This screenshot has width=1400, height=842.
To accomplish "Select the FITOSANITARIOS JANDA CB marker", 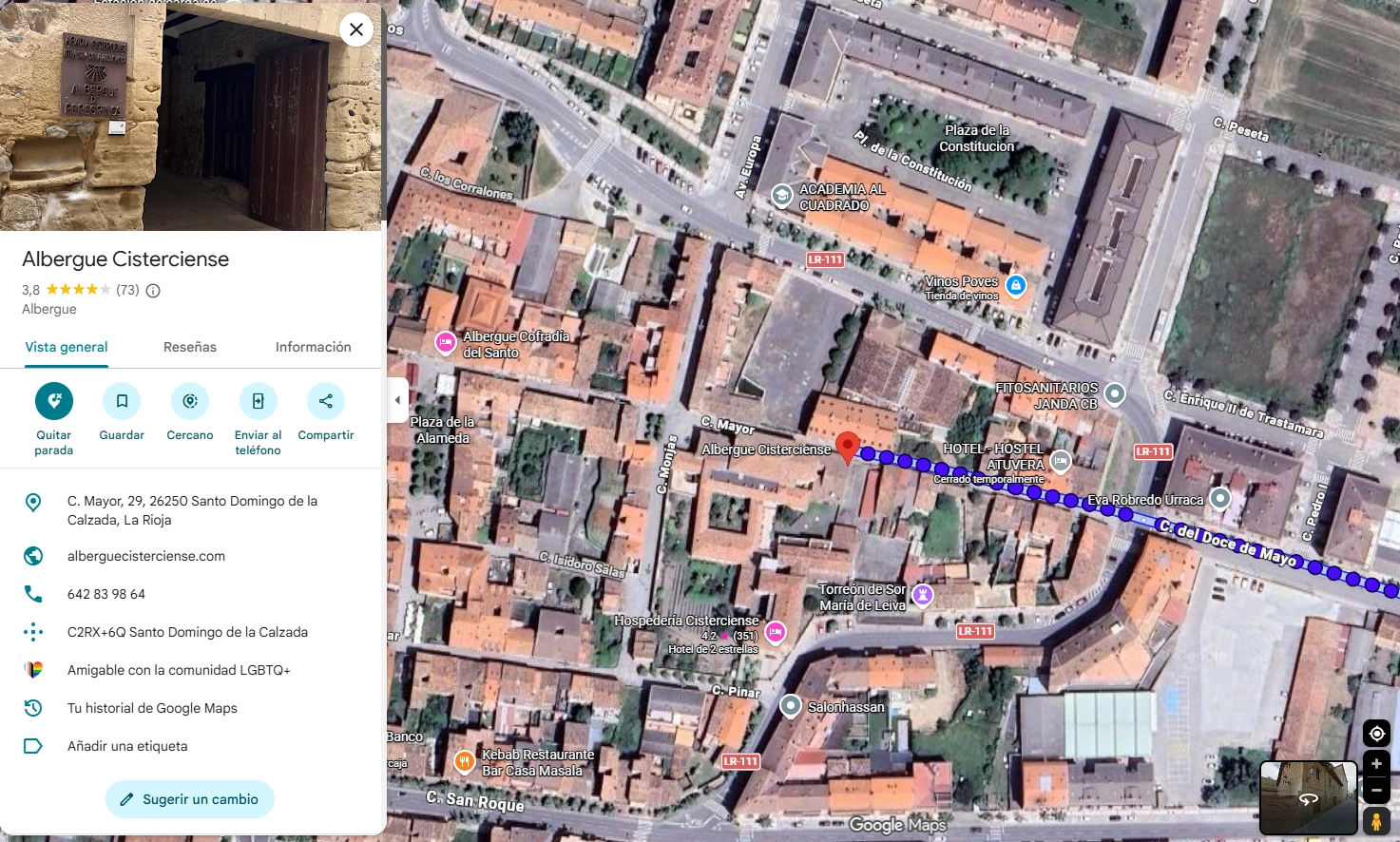I will (x=1115, y=393).
